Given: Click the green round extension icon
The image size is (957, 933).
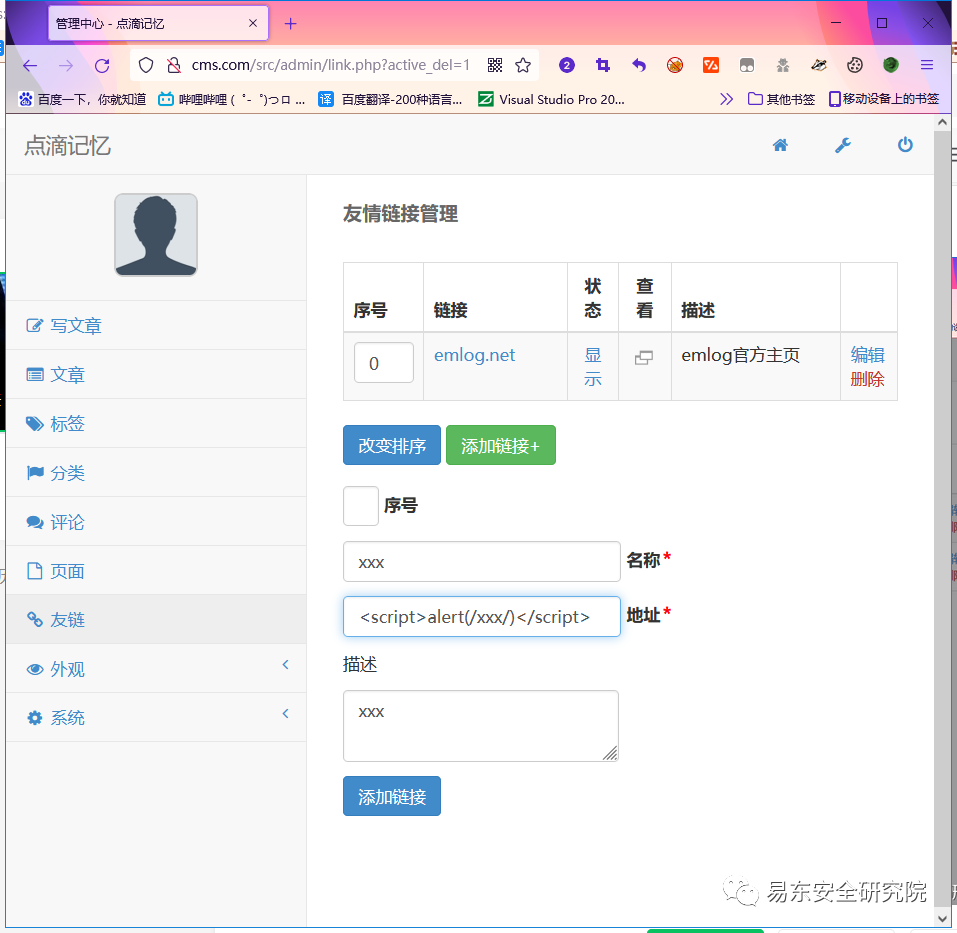Looking at the screenshot, I should pyautogui.click(x=890, y=65).
